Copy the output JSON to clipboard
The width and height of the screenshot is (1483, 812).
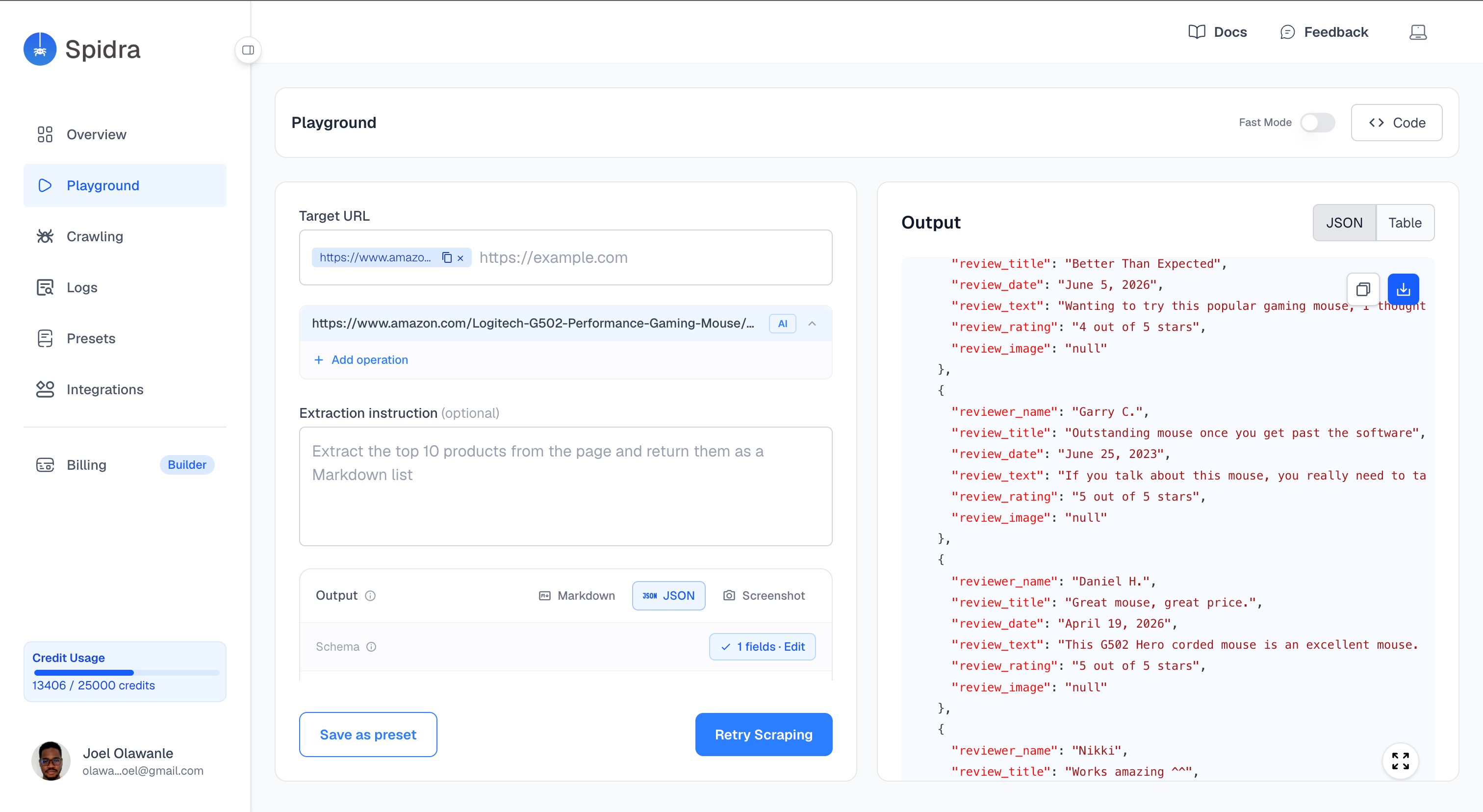pyautogui.click(x=1363, y=289)
